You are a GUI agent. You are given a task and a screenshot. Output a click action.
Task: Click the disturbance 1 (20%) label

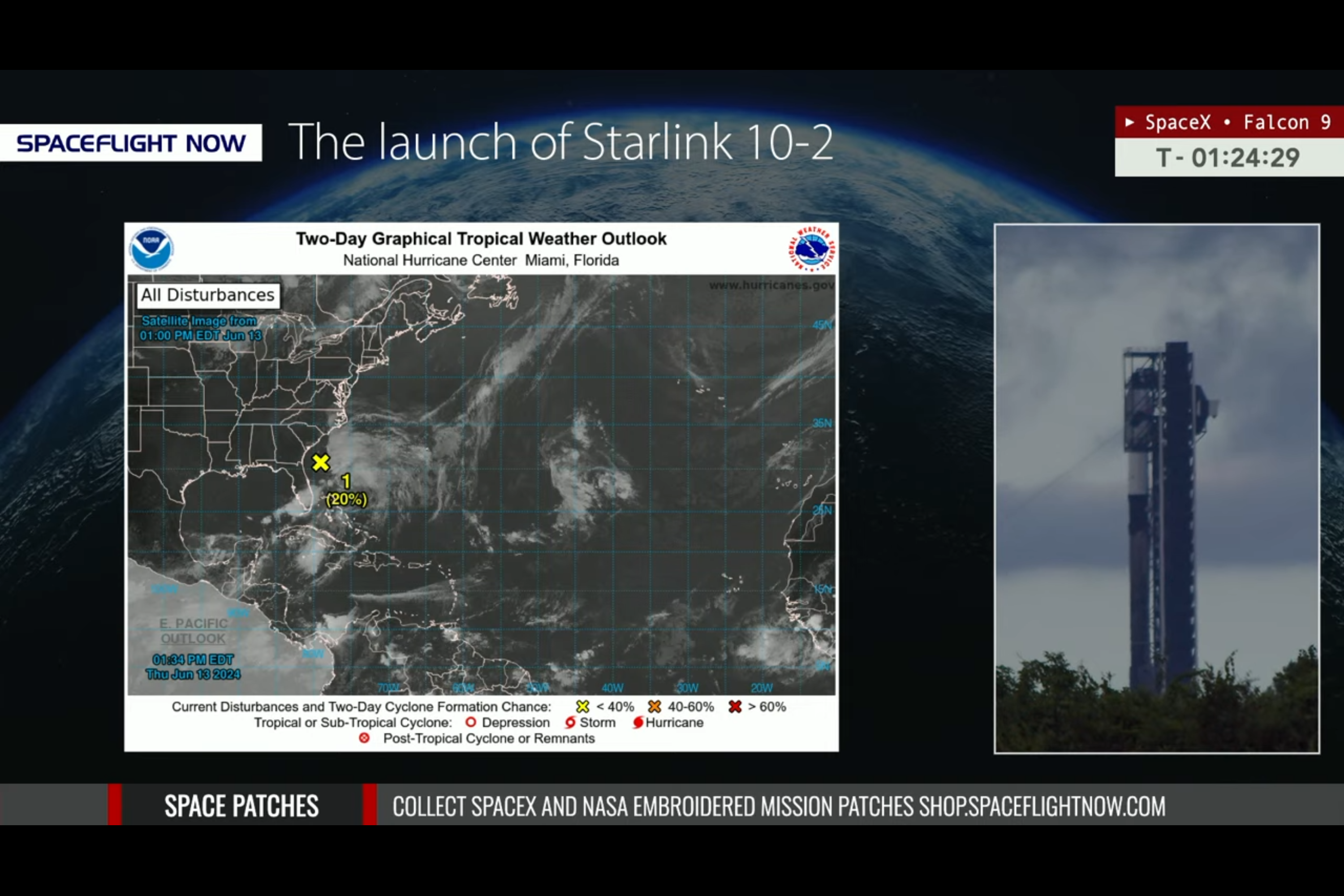coord(346,491)
